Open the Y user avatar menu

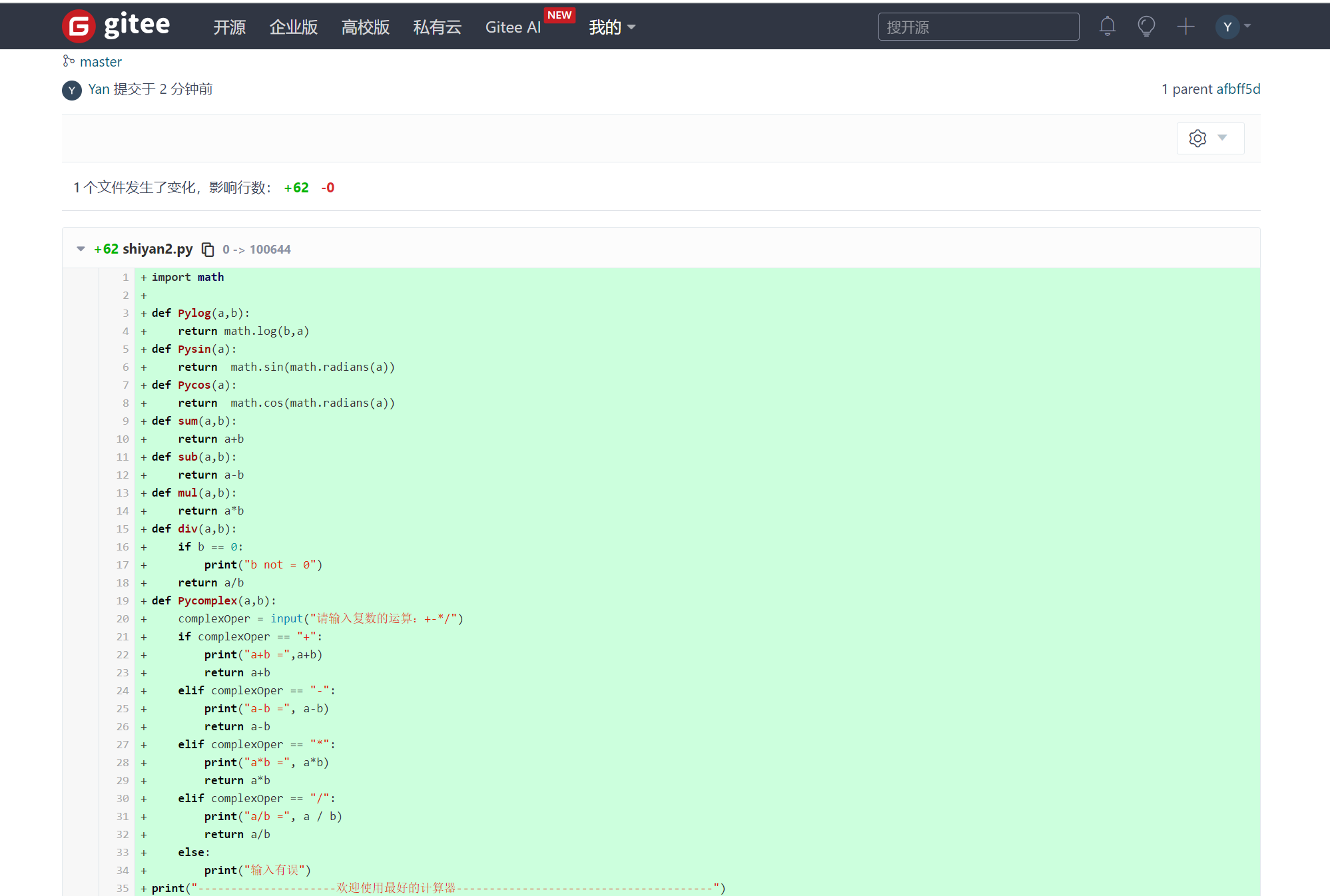(1227, 27)
